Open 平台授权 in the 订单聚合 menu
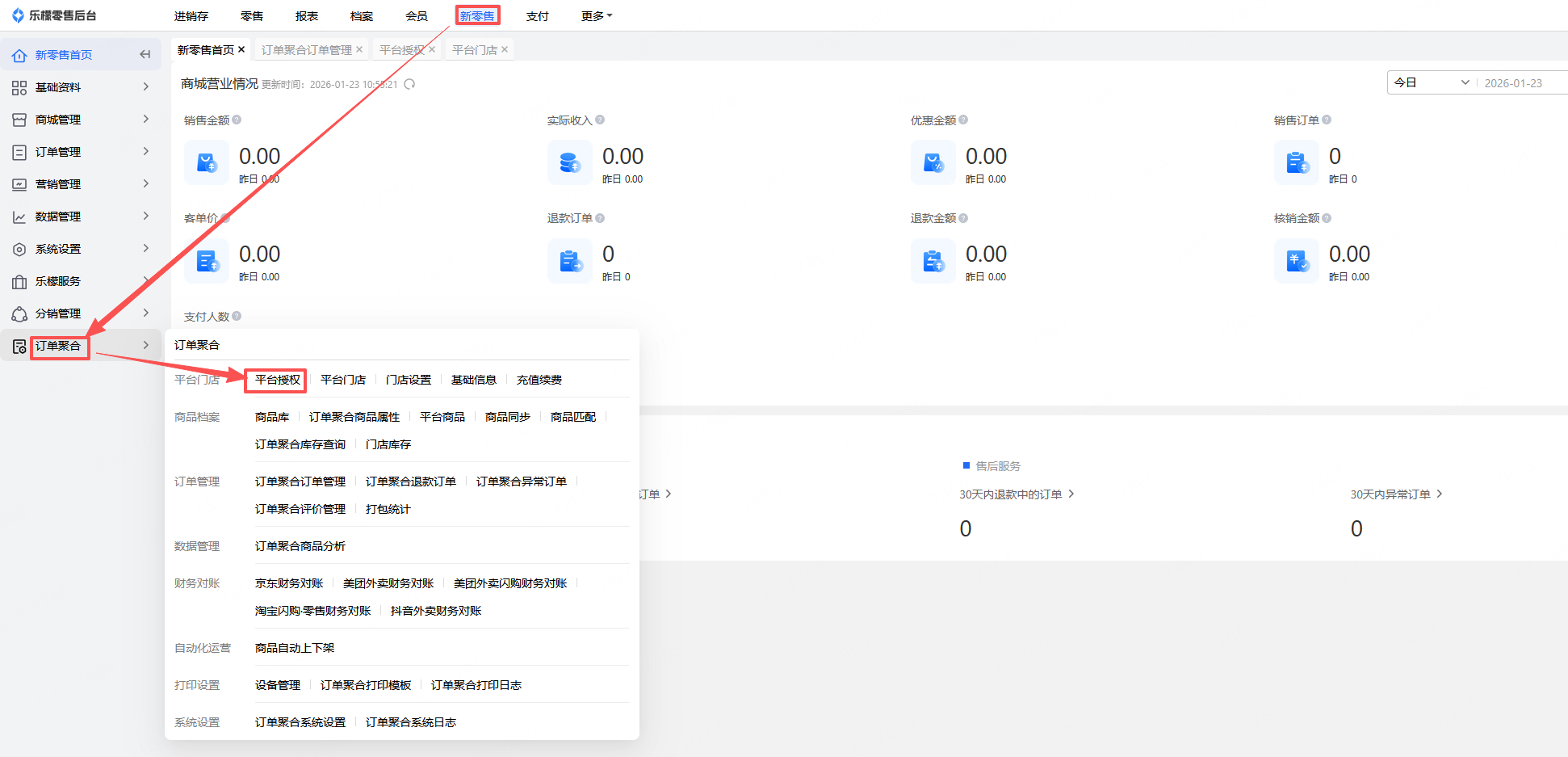Image resolution: width=1568 pixels, height=757 pixels. [x=278, y=380]
